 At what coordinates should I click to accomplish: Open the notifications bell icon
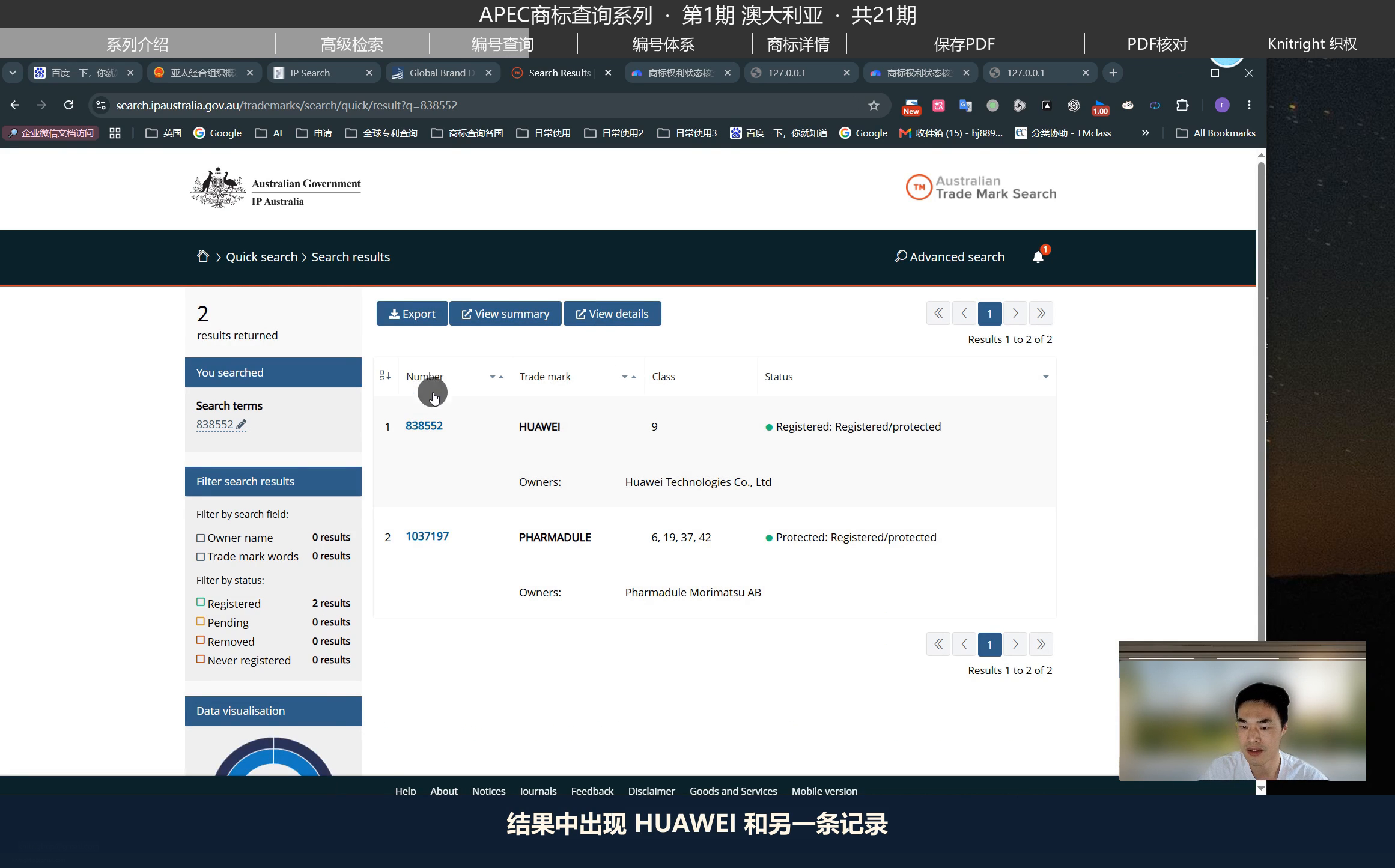coord(1038,257)
